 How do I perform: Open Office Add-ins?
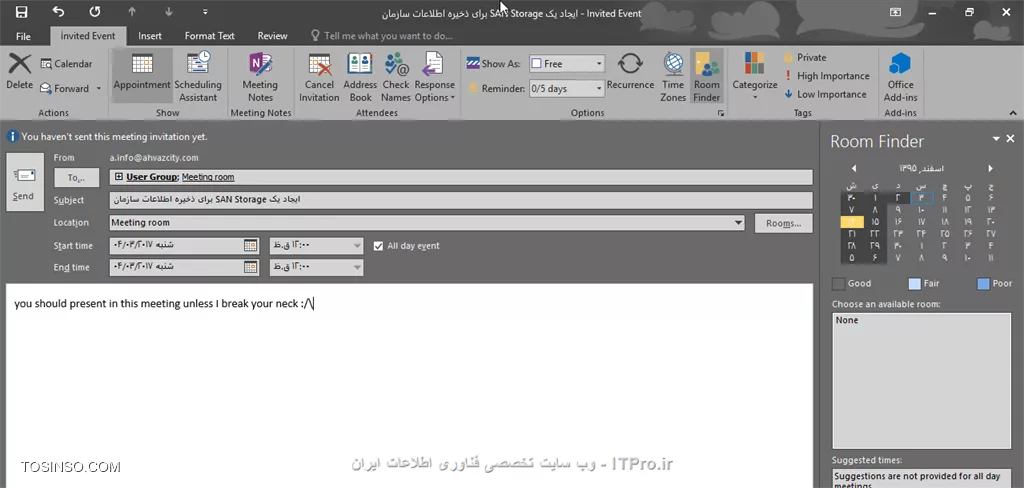pyautogui.click(x=901, y=76)
